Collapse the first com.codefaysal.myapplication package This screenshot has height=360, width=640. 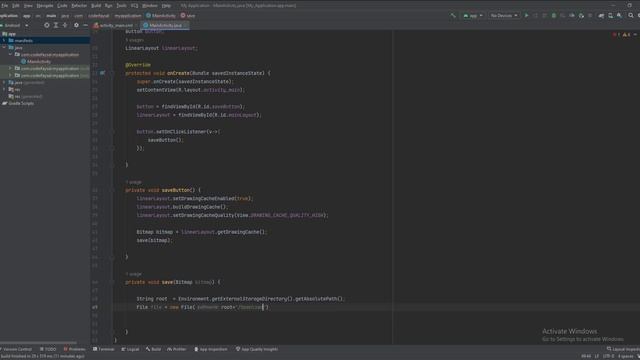pyautogui.click(x=11, y=54)
